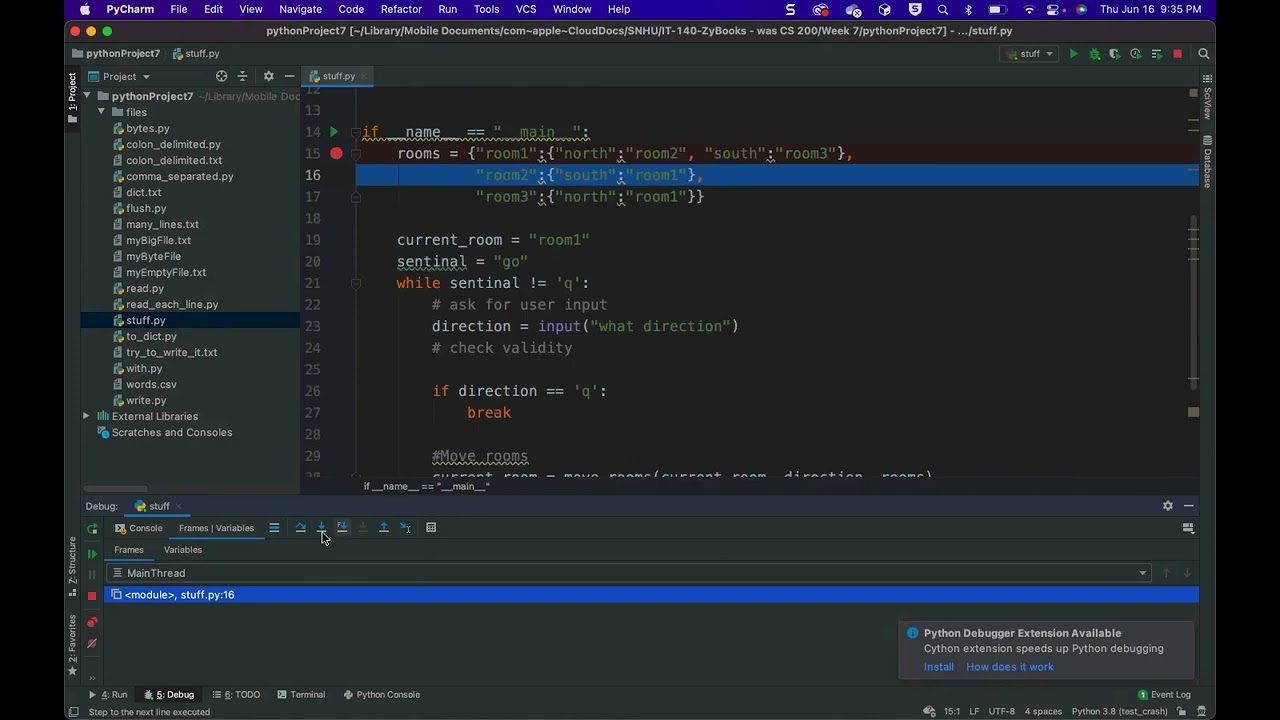Viewport: 1280px width, 720px height.
Task: Click the 'How does it work' link
Action: click(1009, 667)
